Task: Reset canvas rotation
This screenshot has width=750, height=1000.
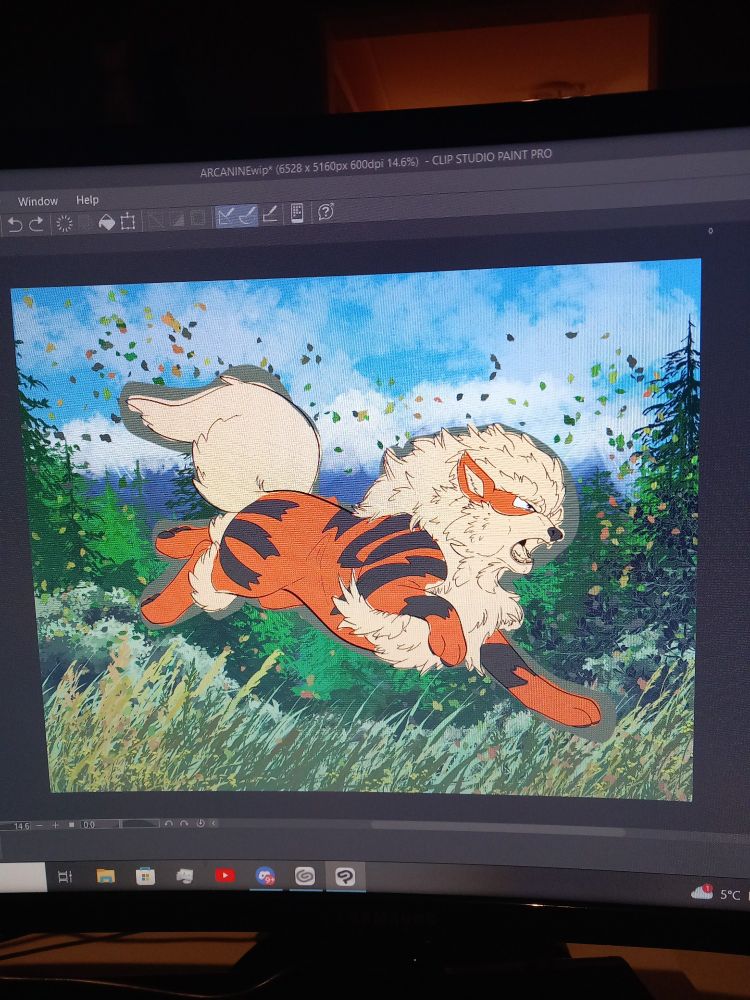Action: [200, 823]
